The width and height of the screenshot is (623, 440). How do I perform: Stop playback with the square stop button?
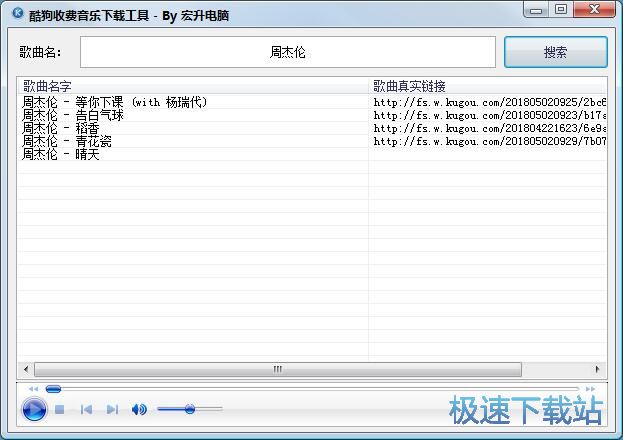60,409
